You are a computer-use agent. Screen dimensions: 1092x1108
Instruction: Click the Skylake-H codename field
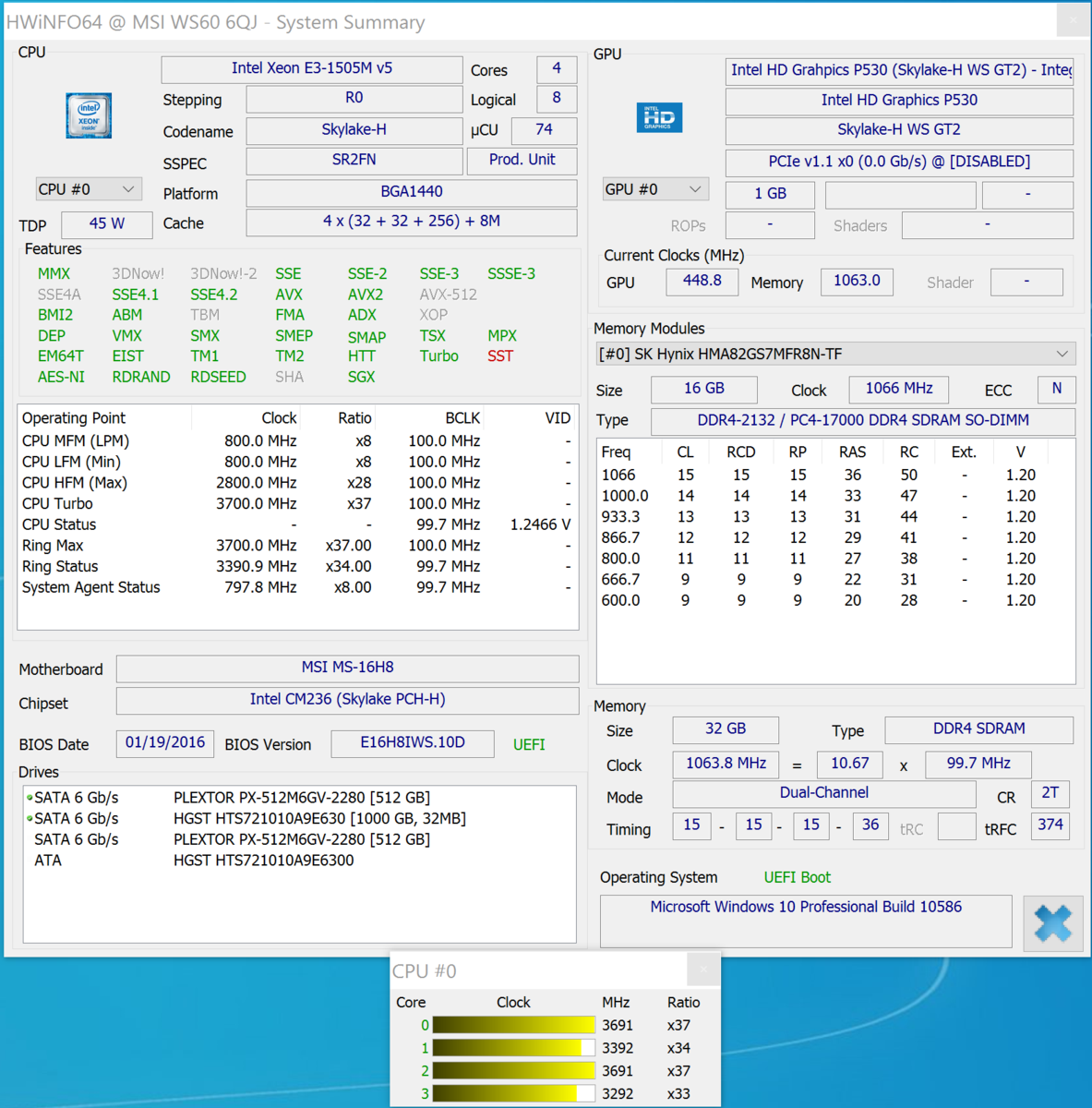pyautogui.click(x=354, y=130)
